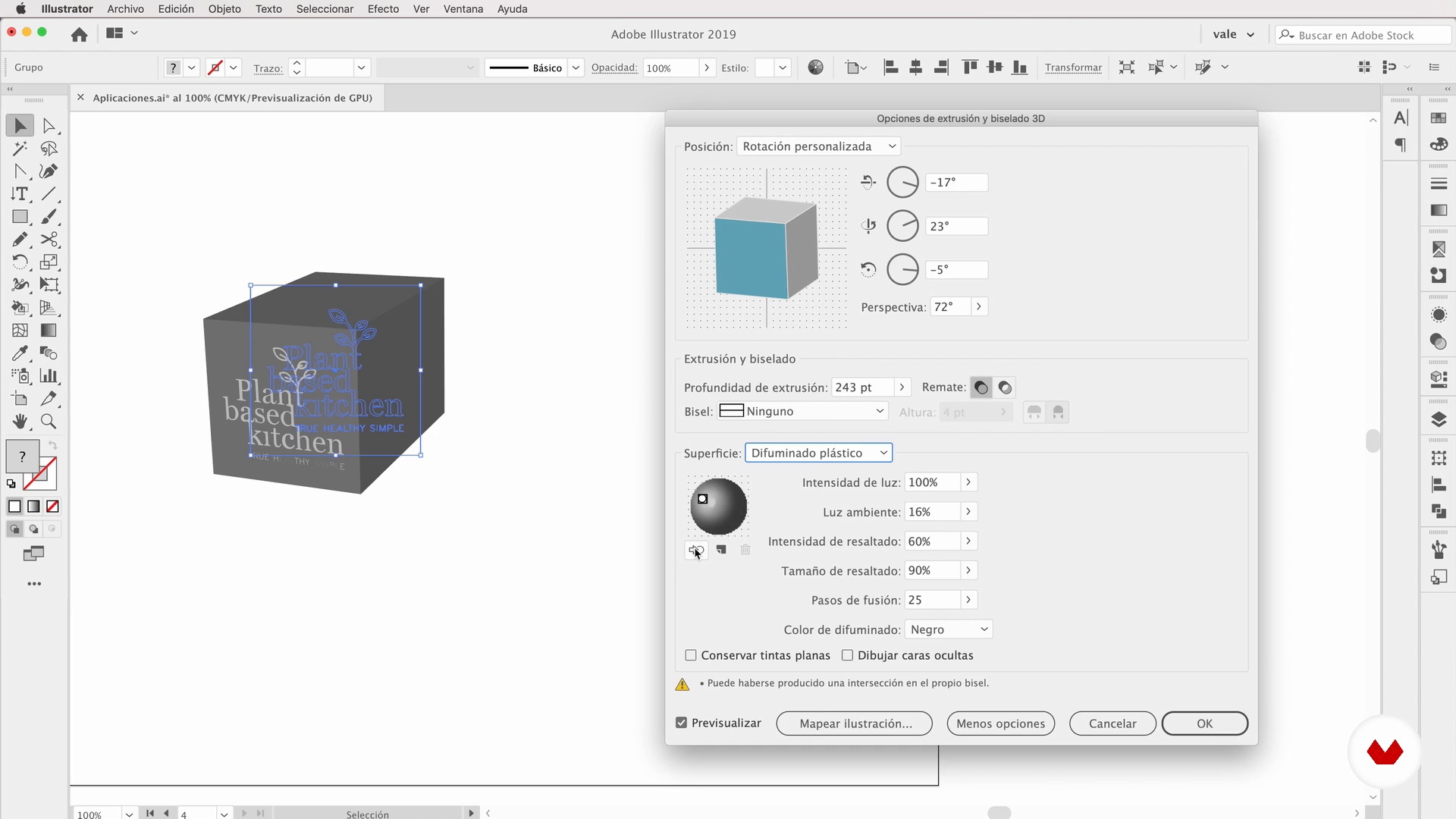1456x819 pixels.
Task: Move selected light to back of object
Action: [x=696, y=550]
